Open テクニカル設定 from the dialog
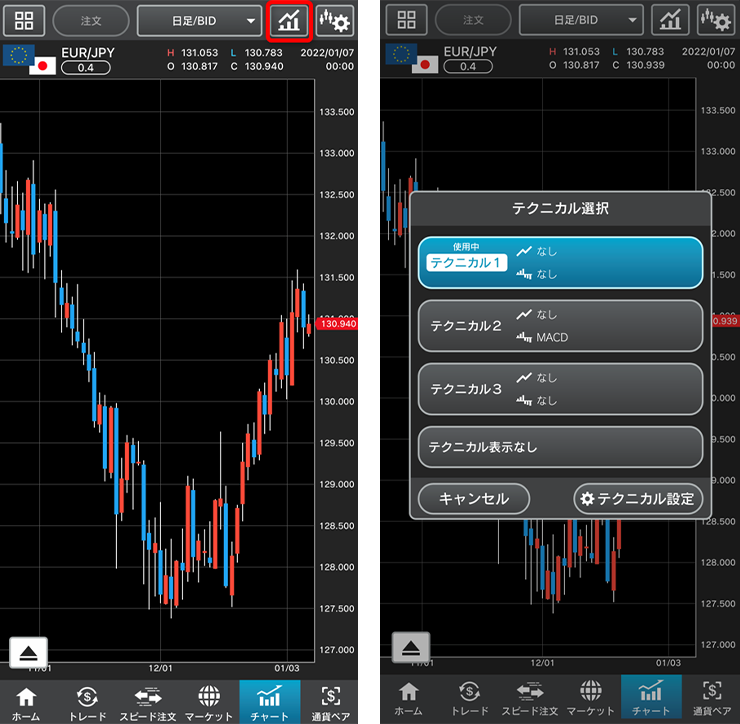The height and width of the screenshot is (724, 740). [x=638, y=498]
